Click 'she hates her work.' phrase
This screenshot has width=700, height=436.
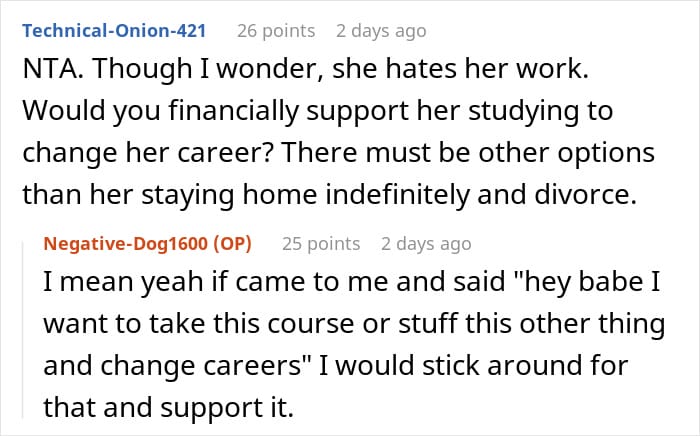tap(460, 69)
